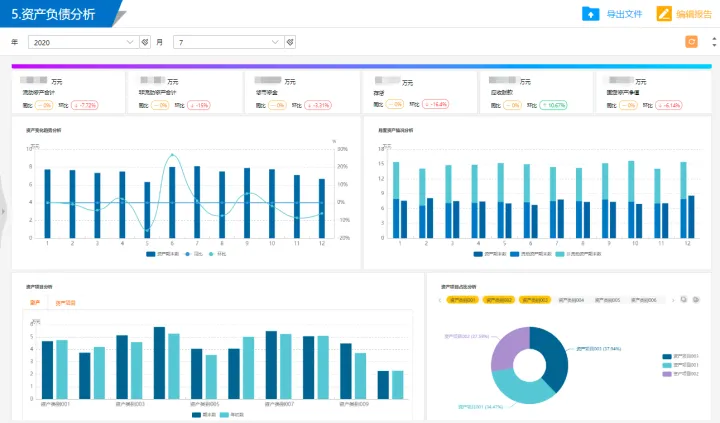Click the first yellow pill 资产类别001
Screen dimensions: 720x423
point(462,300)
